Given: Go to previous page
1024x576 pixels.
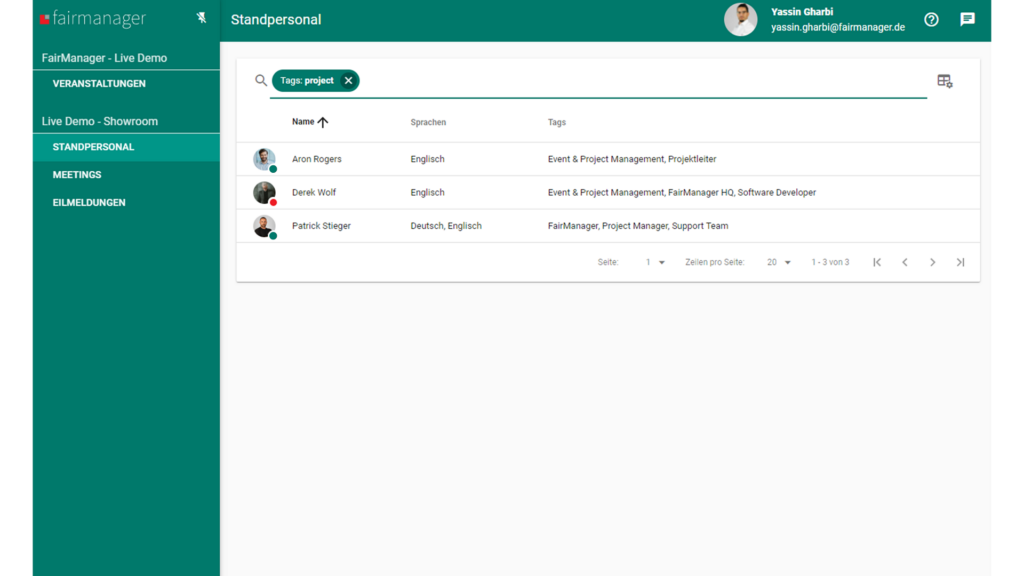Looking at the screenshot, I should click(x=904, y=262).
